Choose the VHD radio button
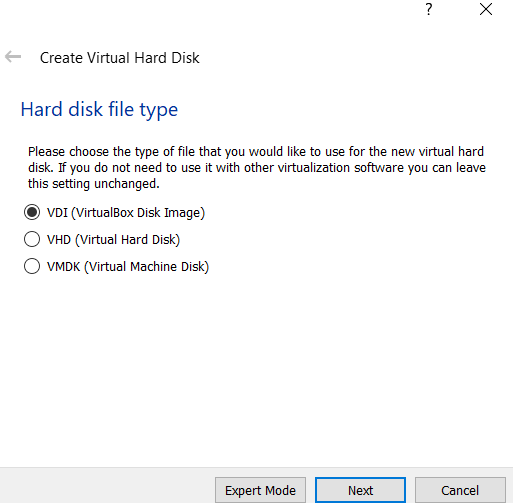Viewport: 513px width, 503px height. [x=32, y=239]
